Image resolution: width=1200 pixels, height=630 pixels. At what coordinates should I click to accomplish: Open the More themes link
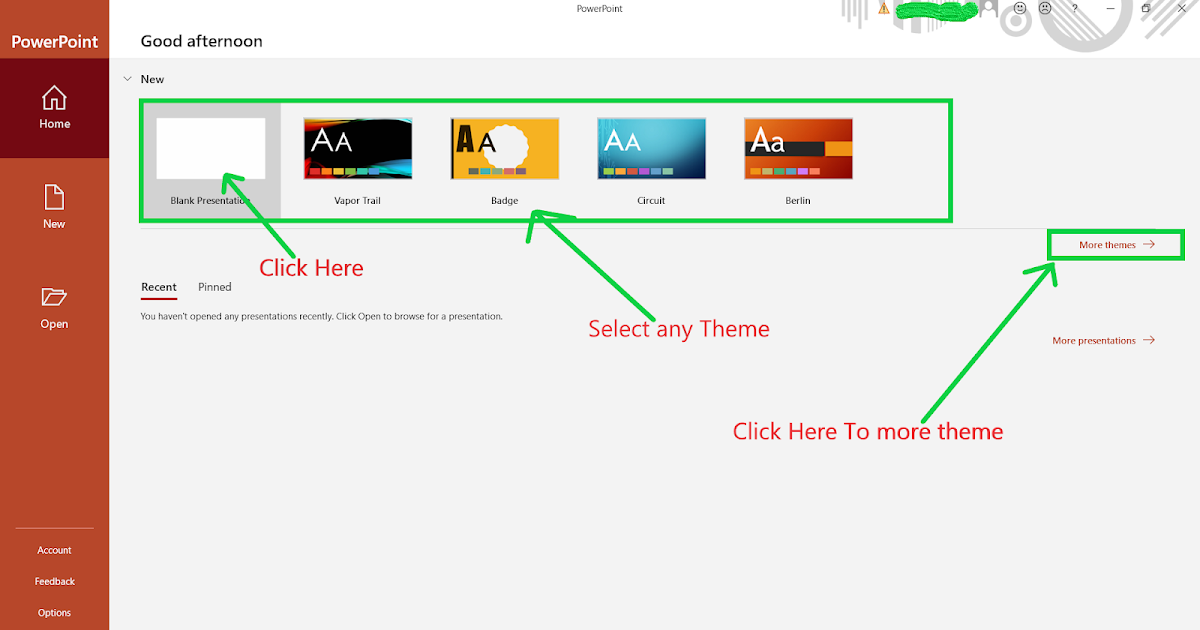(x=1117, y=244)
